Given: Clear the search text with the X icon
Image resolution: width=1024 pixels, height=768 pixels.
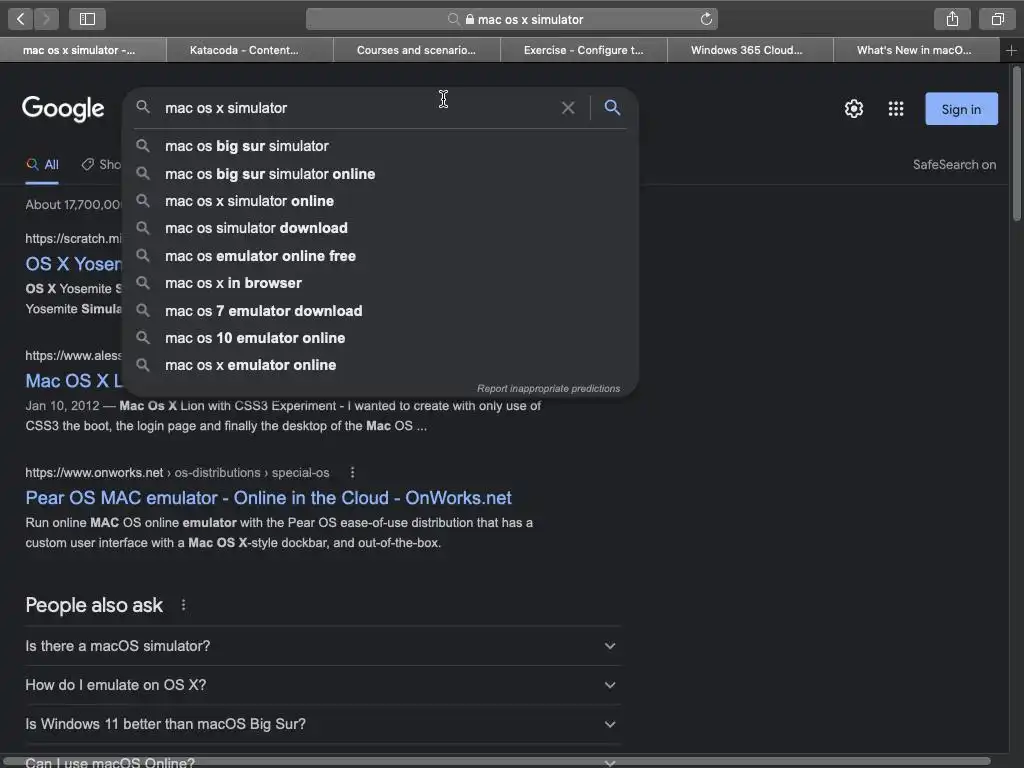Looking at the screenshot, I should point(568,108).
